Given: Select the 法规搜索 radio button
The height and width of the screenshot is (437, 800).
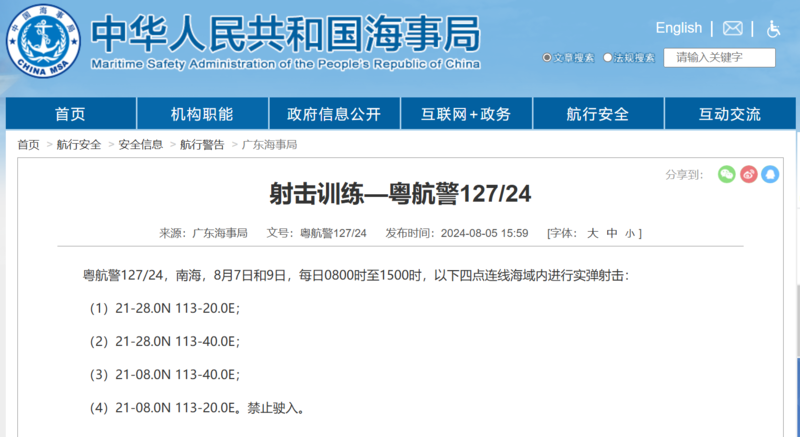Looking at the screenshot, I should point(608,58).
